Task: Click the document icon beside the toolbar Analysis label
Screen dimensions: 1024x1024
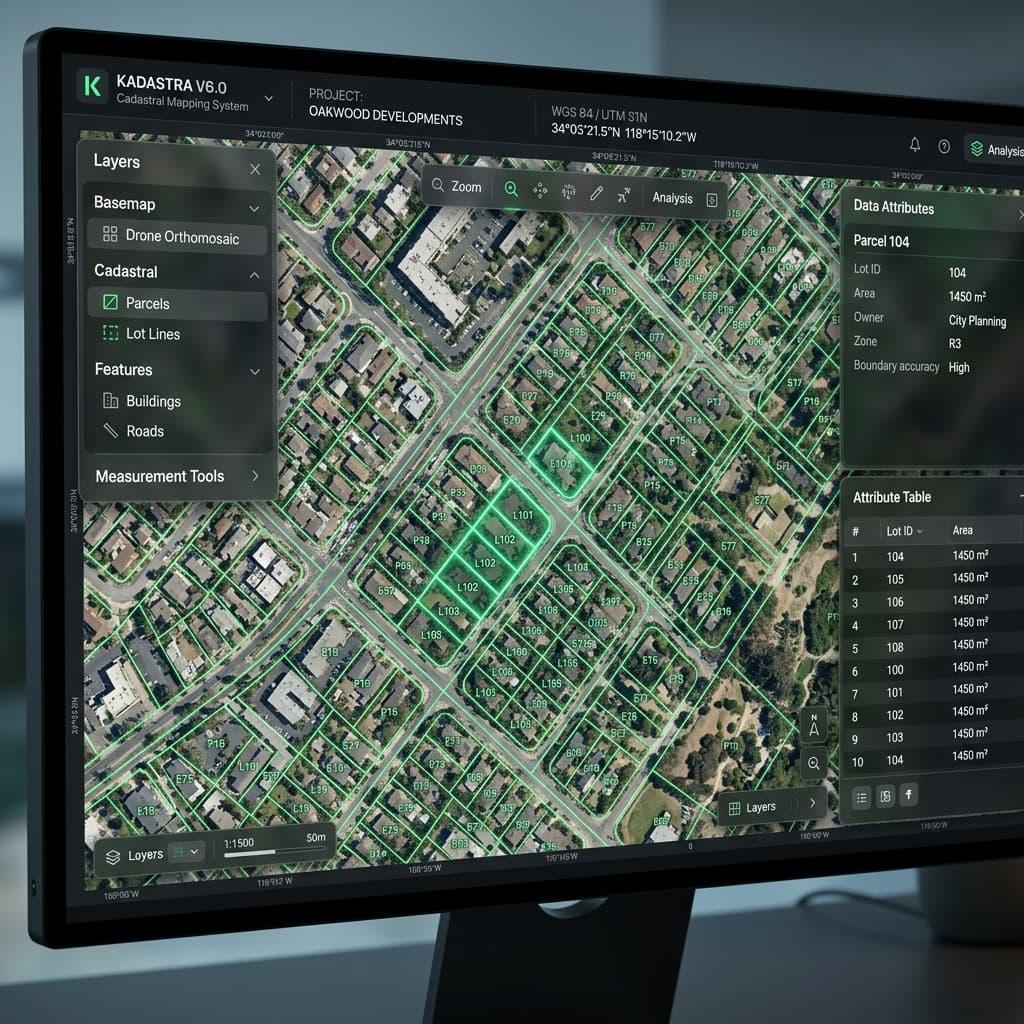Action: tap(712, 200)
